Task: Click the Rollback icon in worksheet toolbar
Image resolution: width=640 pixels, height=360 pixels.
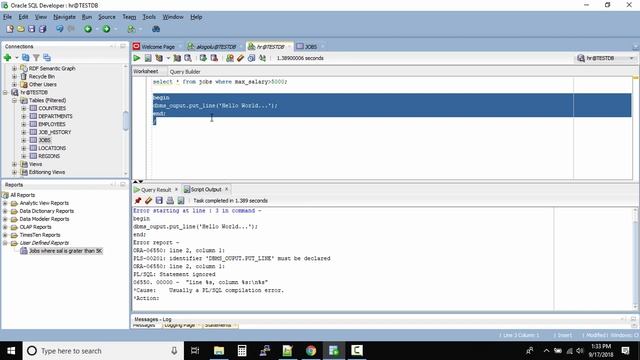Action: 214,58
